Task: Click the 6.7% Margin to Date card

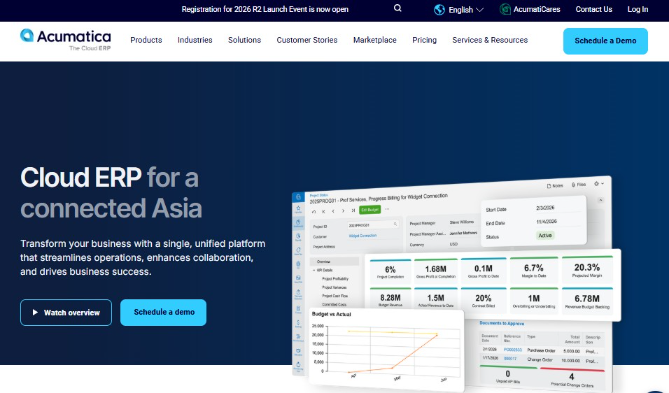Action: tap(533, 270)
